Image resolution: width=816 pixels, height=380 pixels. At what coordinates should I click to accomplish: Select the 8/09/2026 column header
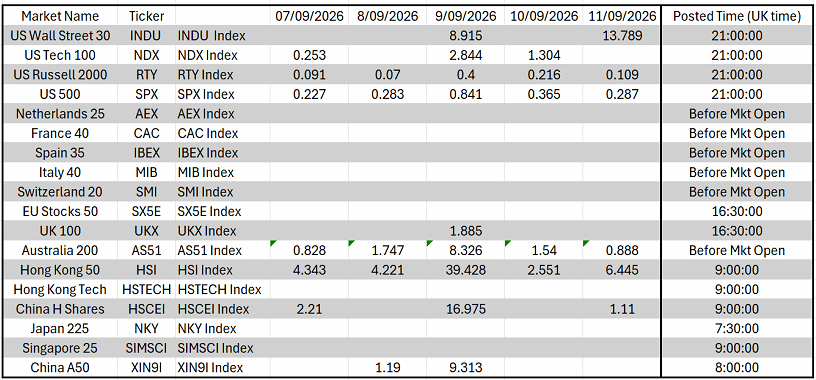point(388,16)
